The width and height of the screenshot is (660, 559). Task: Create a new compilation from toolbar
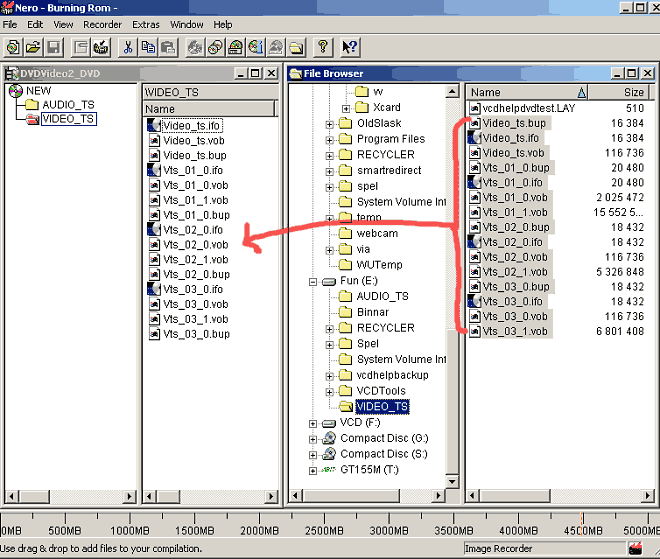pyautogui.click(x=13, y=47)
